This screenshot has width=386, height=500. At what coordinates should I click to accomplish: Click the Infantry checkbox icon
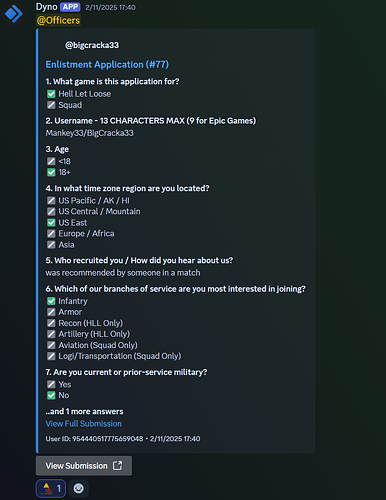(51, 301)
